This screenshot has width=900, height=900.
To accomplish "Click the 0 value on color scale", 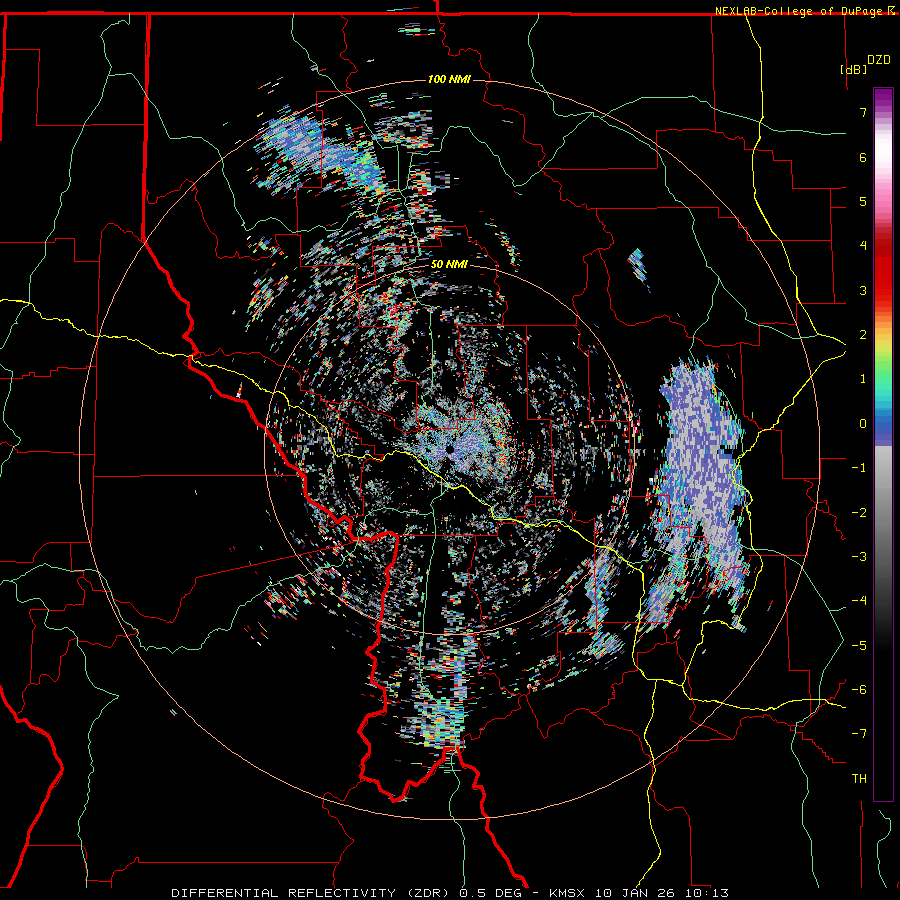I will pos(863,424).
